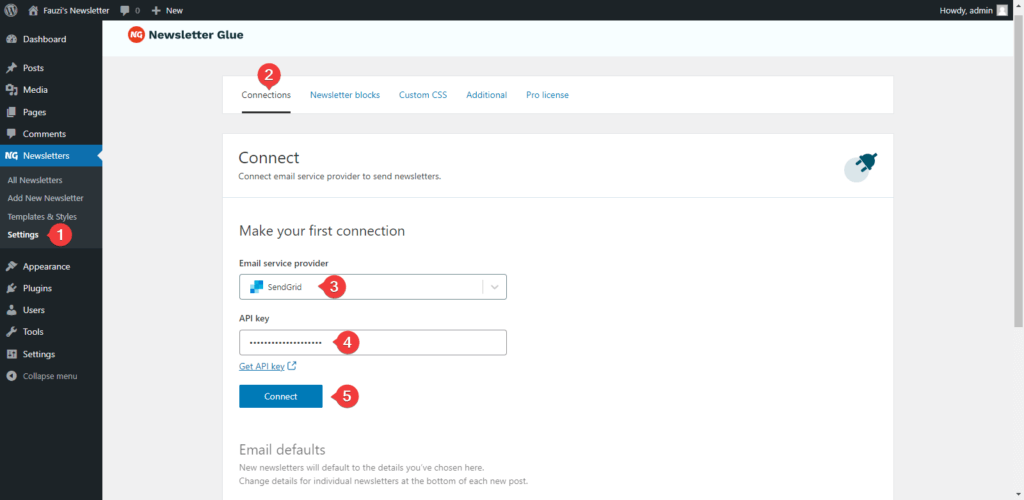This screenshot has height=500, width=1024.
Task: Open All Newsletters submenu
Action: pyautogui.click(x=35, y=180)
